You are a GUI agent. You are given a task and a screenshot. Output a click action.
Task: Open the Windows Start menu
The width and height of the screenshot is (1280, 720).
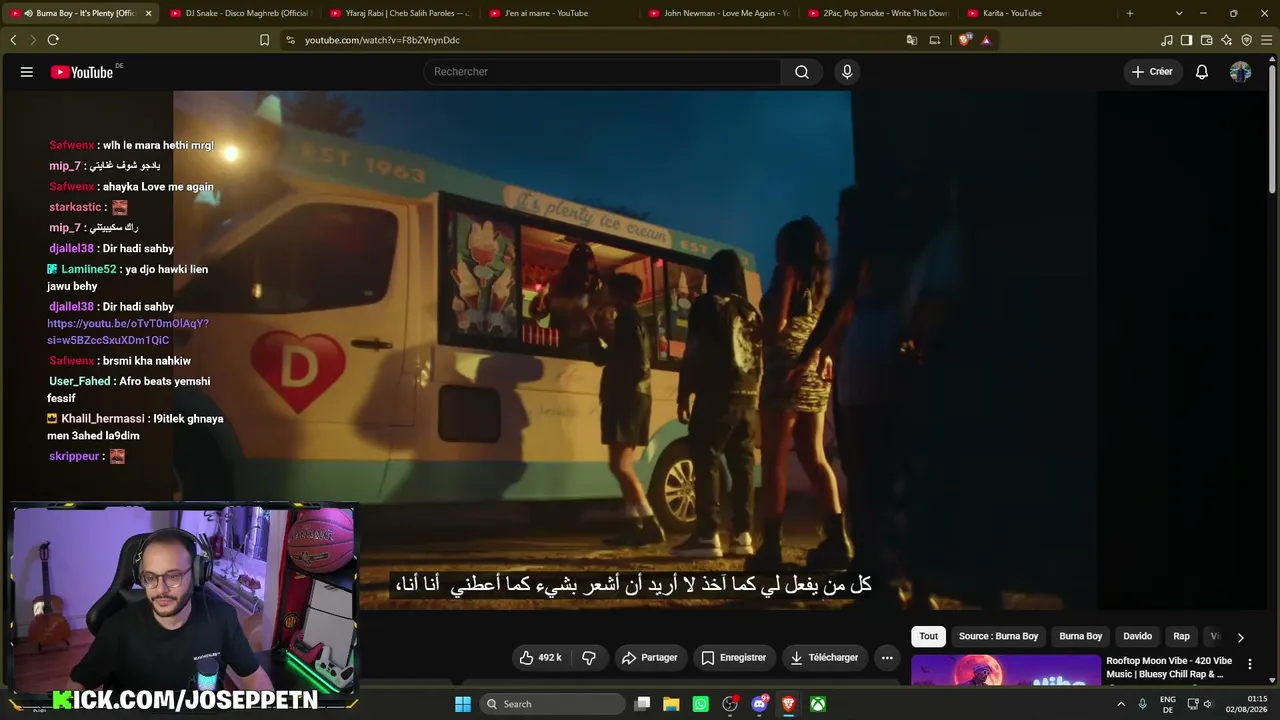click(463, 704)
